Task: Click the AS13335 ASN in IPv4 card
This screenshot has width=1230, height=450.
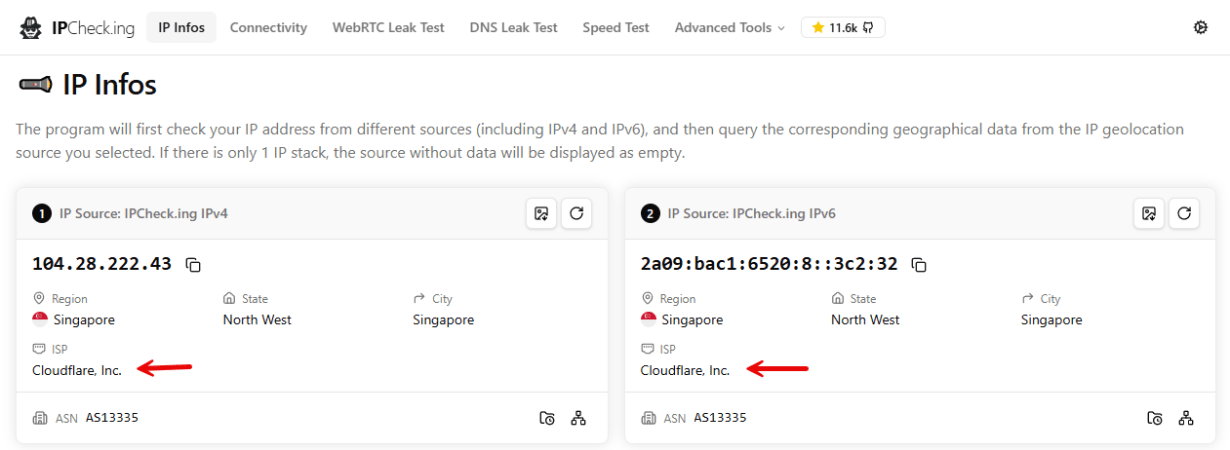Action: pyautogui.click(x=112, y=418)
